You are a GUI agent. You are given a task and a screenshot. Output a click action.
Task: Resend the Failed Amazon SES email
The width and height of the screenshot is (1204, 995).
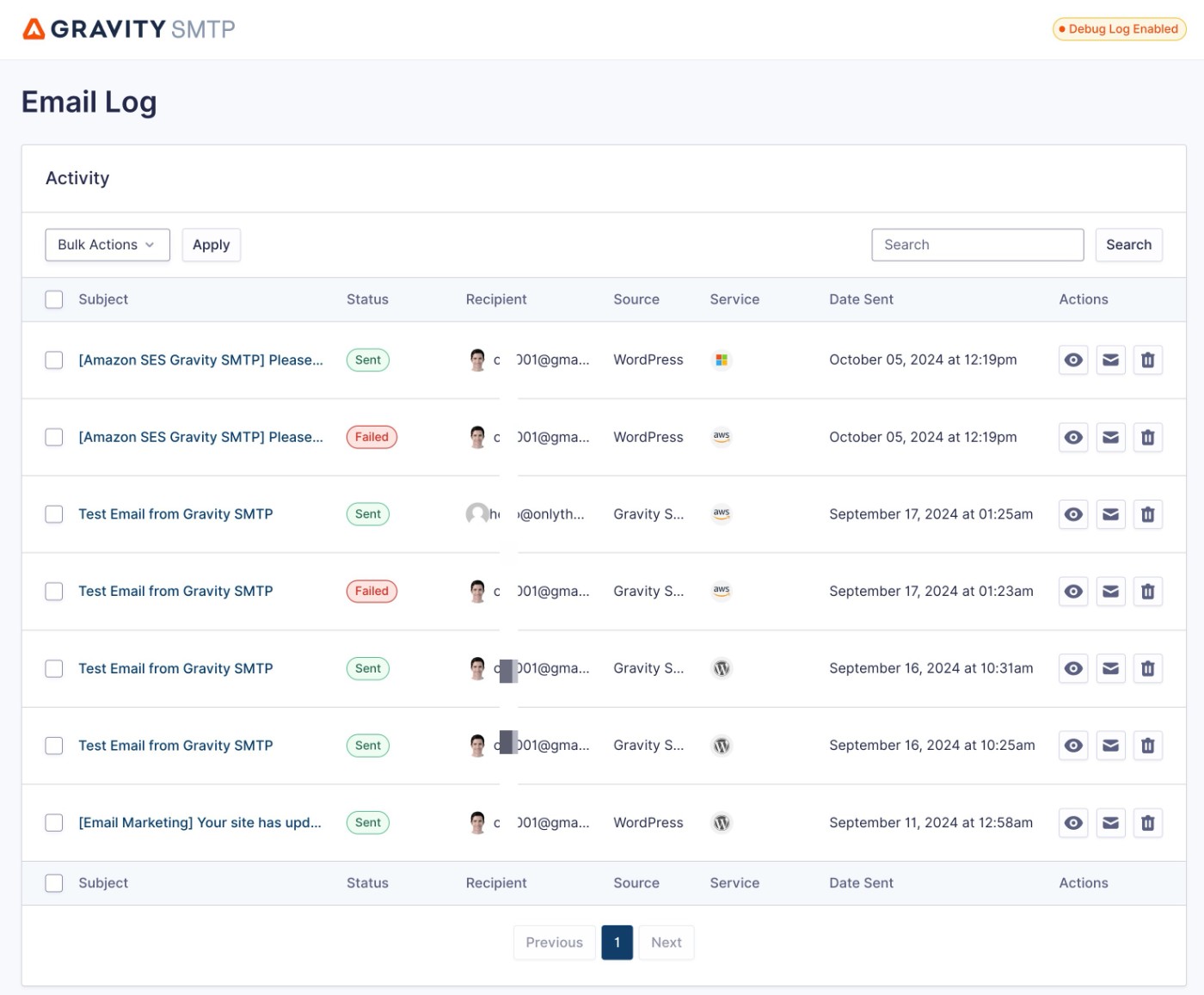click(x=1111, y=437)
